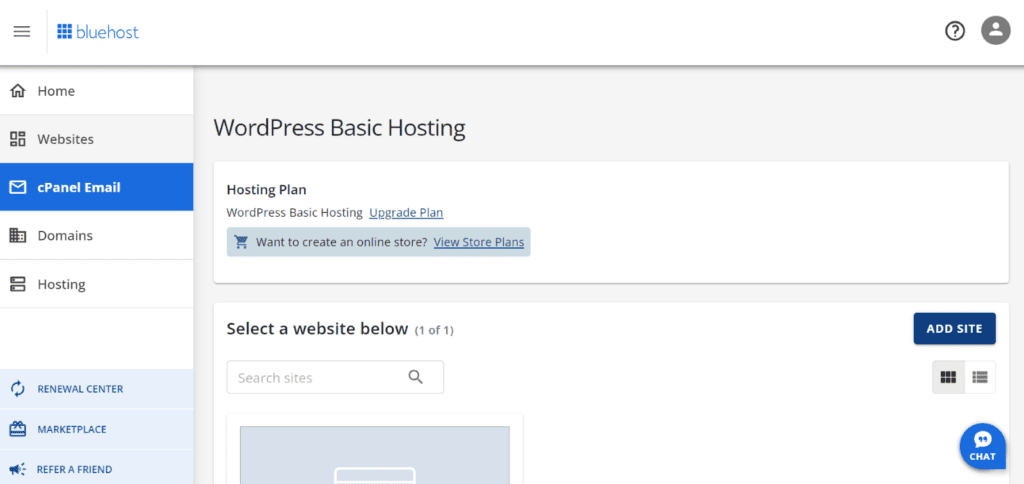Open Websites in the sidebar
Image resolution: width=1024 pixels, height=484 pixels.
pos(97,139)
